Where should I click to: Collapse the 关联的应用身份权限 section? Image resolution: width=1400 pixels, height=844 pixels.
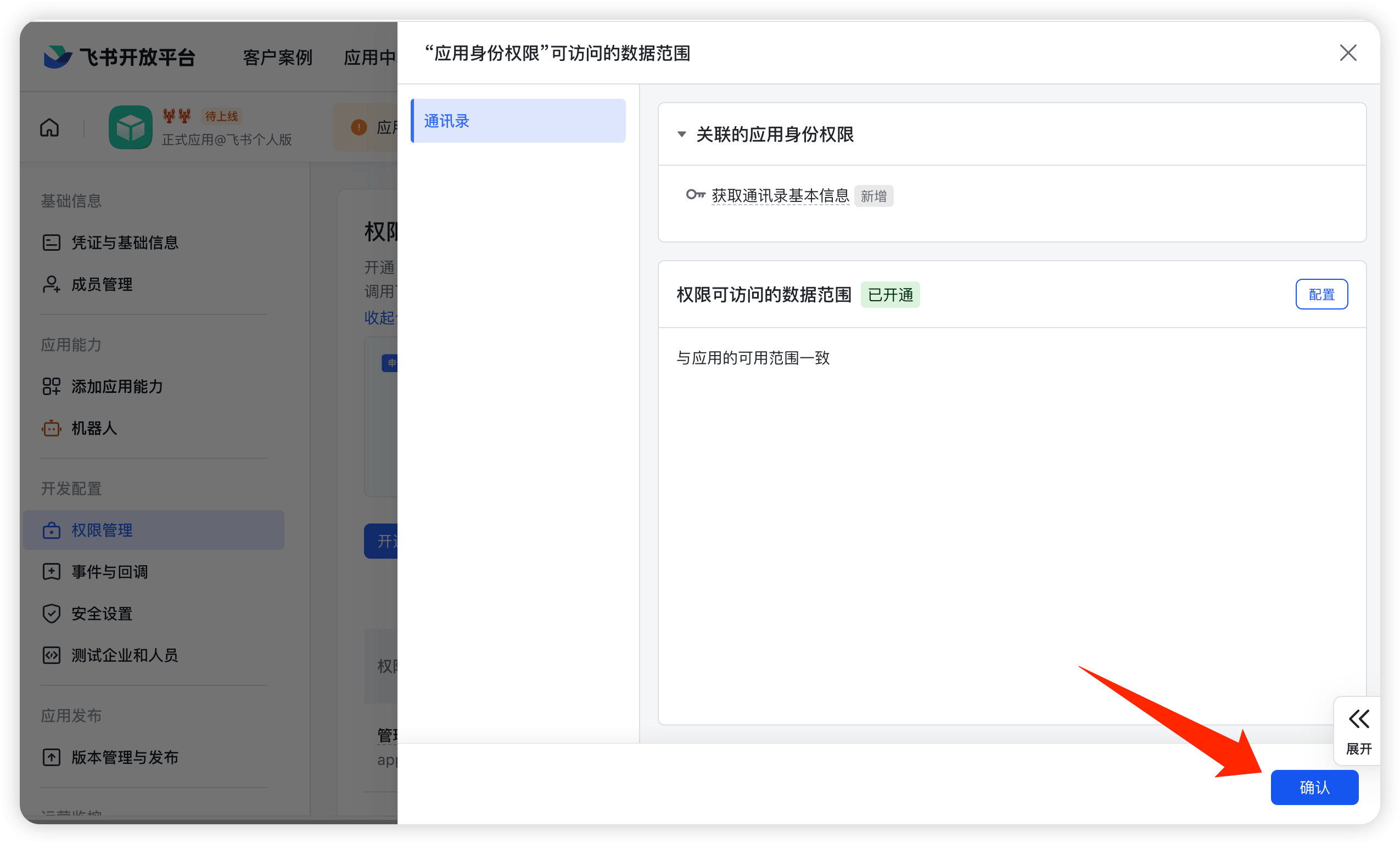tap(682, 134)
